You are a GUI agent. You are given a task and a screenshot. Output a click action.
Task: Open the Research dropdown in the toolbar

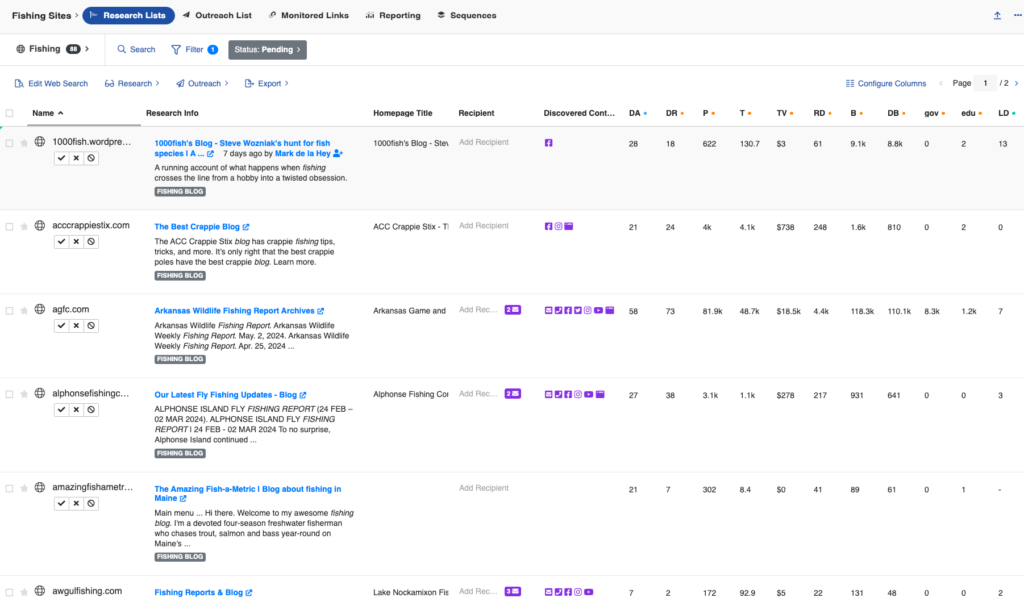pyautogui.click(x=130, y=83)
